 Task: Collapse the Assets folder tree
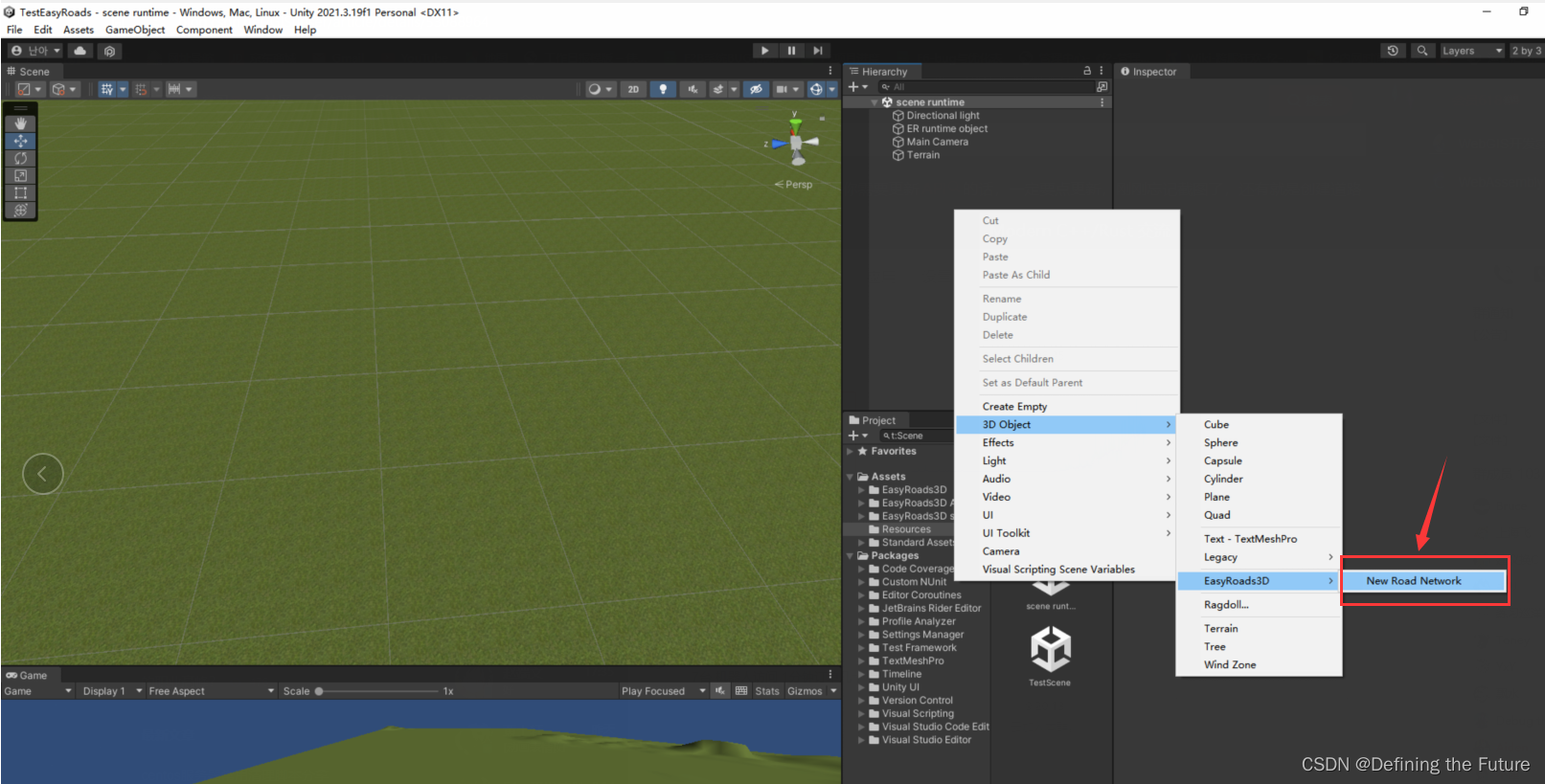click(851, 477)
